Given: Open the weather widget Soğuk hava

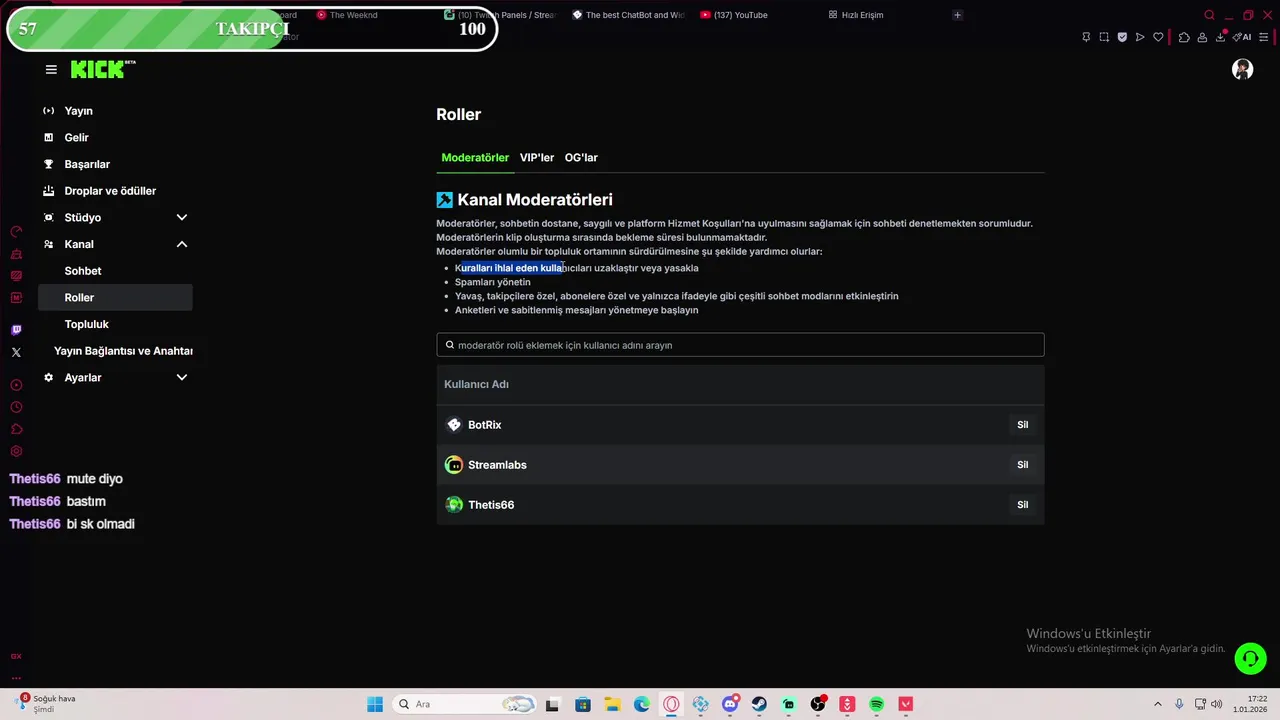Looking at the screenshot, I should 45,704.
